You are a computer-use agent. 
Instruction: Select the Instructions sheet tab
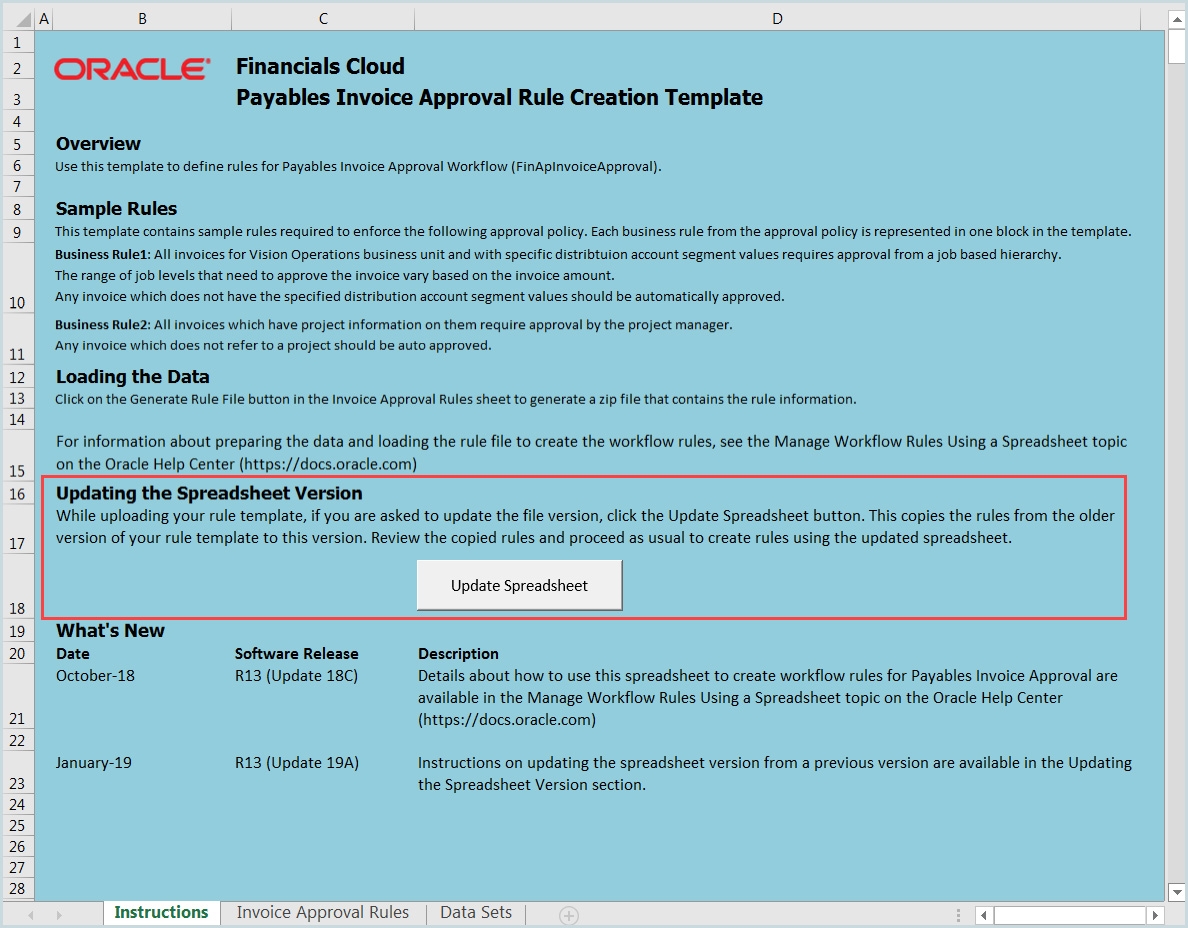pos(161,912)
